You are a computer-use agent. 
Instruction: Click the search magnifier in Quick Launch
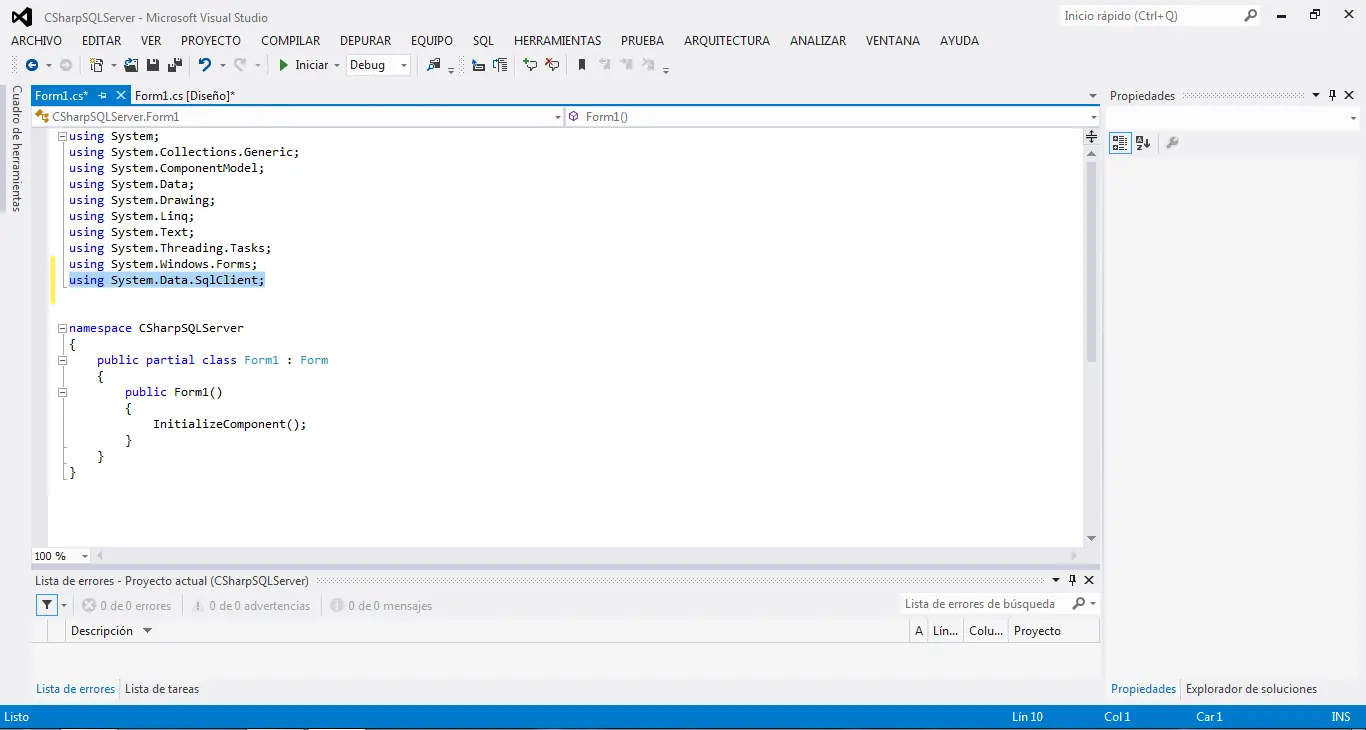tap(1250, 16)
